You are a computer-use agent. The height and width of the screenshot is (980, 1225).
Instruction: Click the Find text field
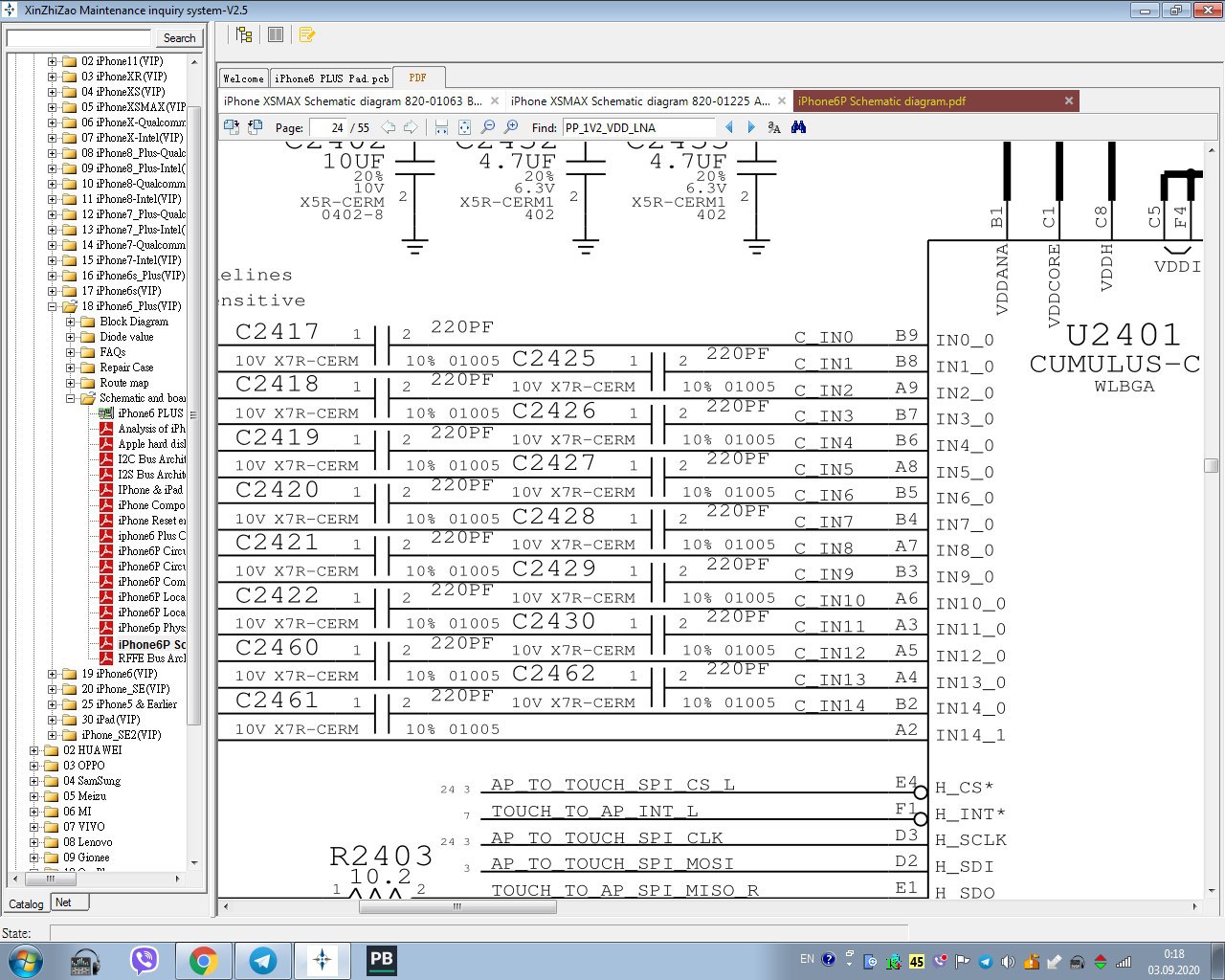tap(638, 127)
